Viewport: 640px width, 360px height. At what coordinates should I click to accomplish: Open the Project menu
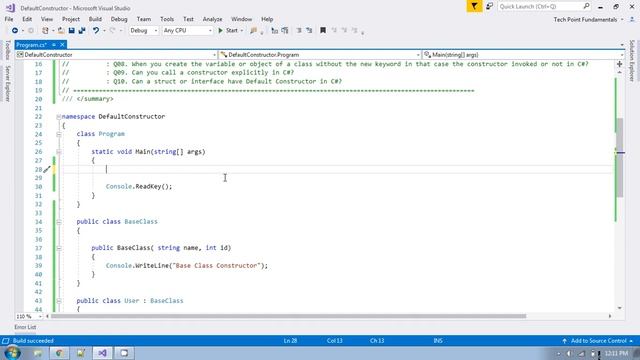click(x=71, y=19)
